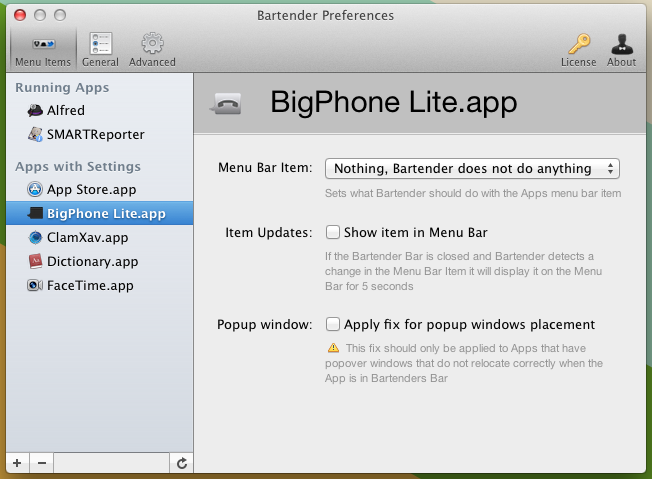Click the ClamXav app icon
The width and height of the screenshot is (652, 479).
tap(35, 237)
